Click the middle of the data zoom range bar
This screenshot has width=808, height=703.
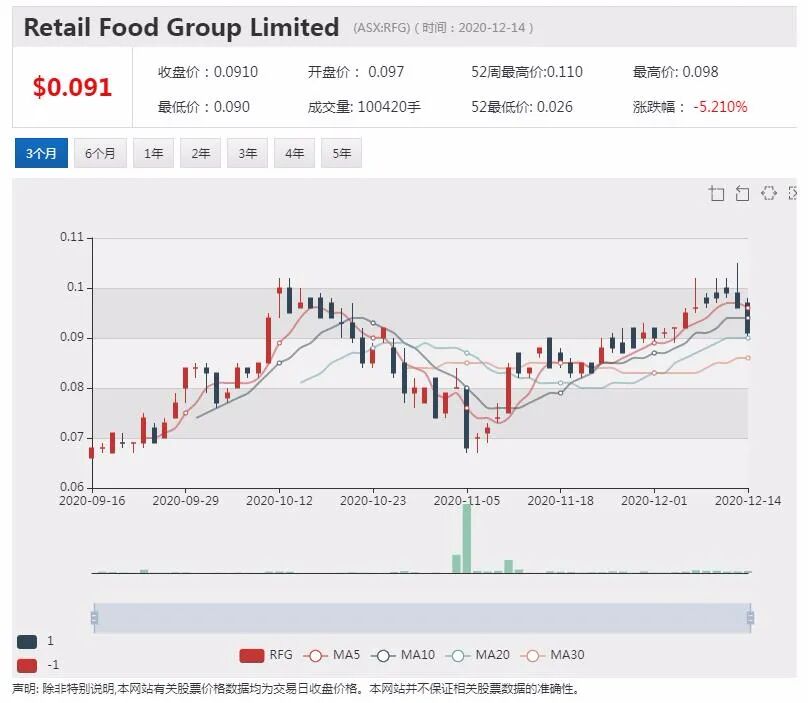(x=422, y=617)
